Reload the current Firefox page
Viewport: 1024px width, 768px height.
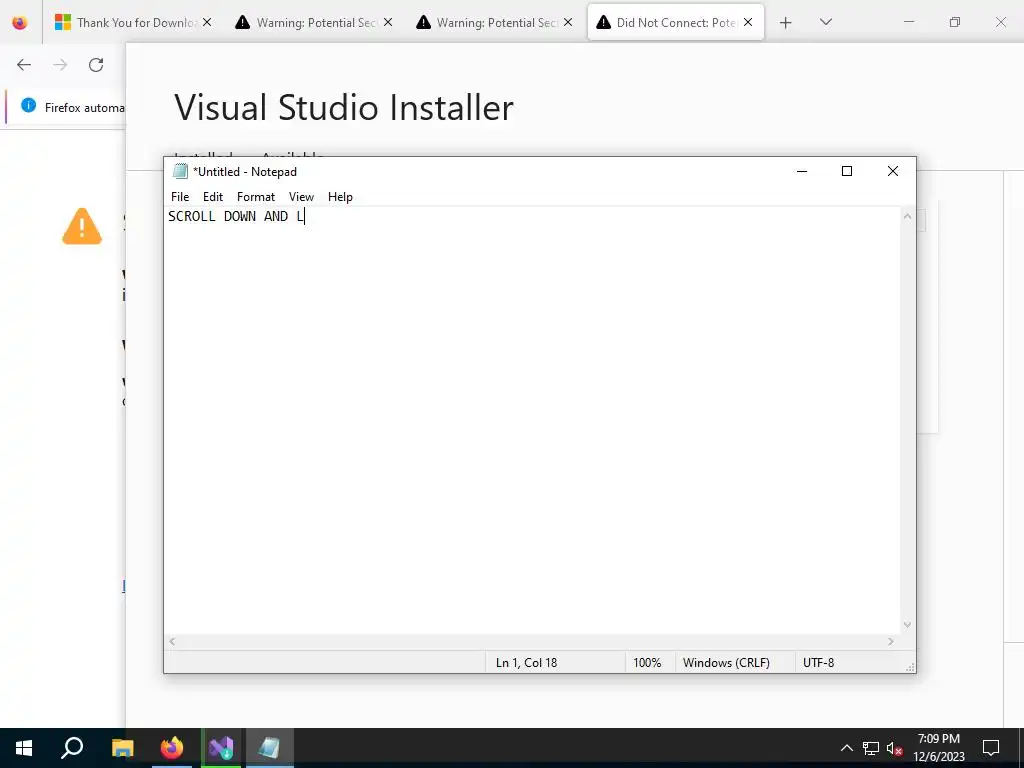(x=96, y=65)
